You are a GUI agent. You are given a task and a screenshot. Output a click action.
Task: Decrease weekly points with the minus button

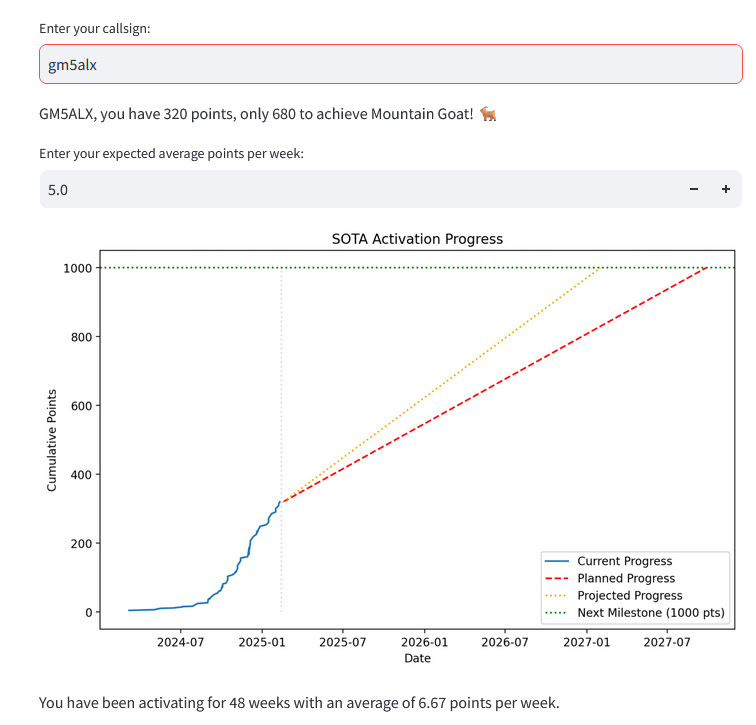coord(693,189)
